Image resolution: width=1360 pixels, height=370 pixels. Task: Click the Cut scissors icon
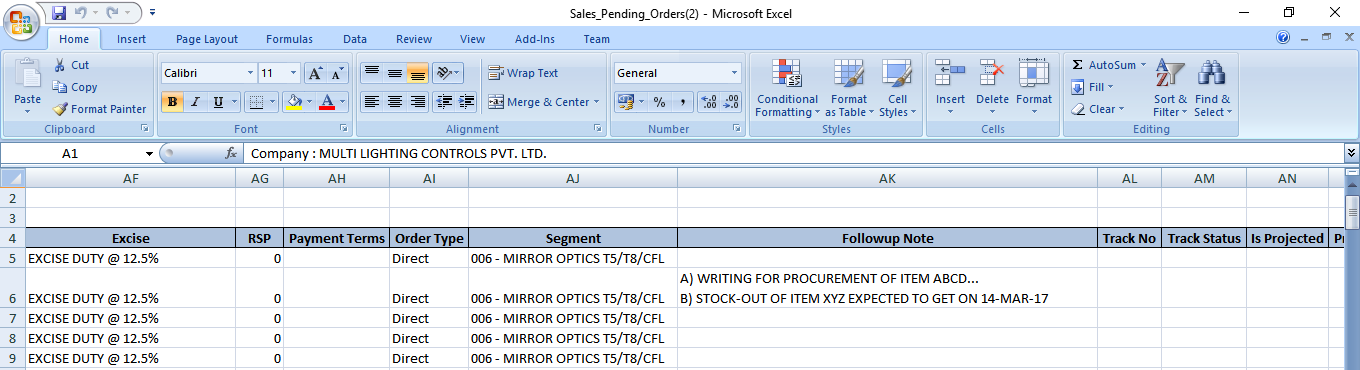point(60,65)
